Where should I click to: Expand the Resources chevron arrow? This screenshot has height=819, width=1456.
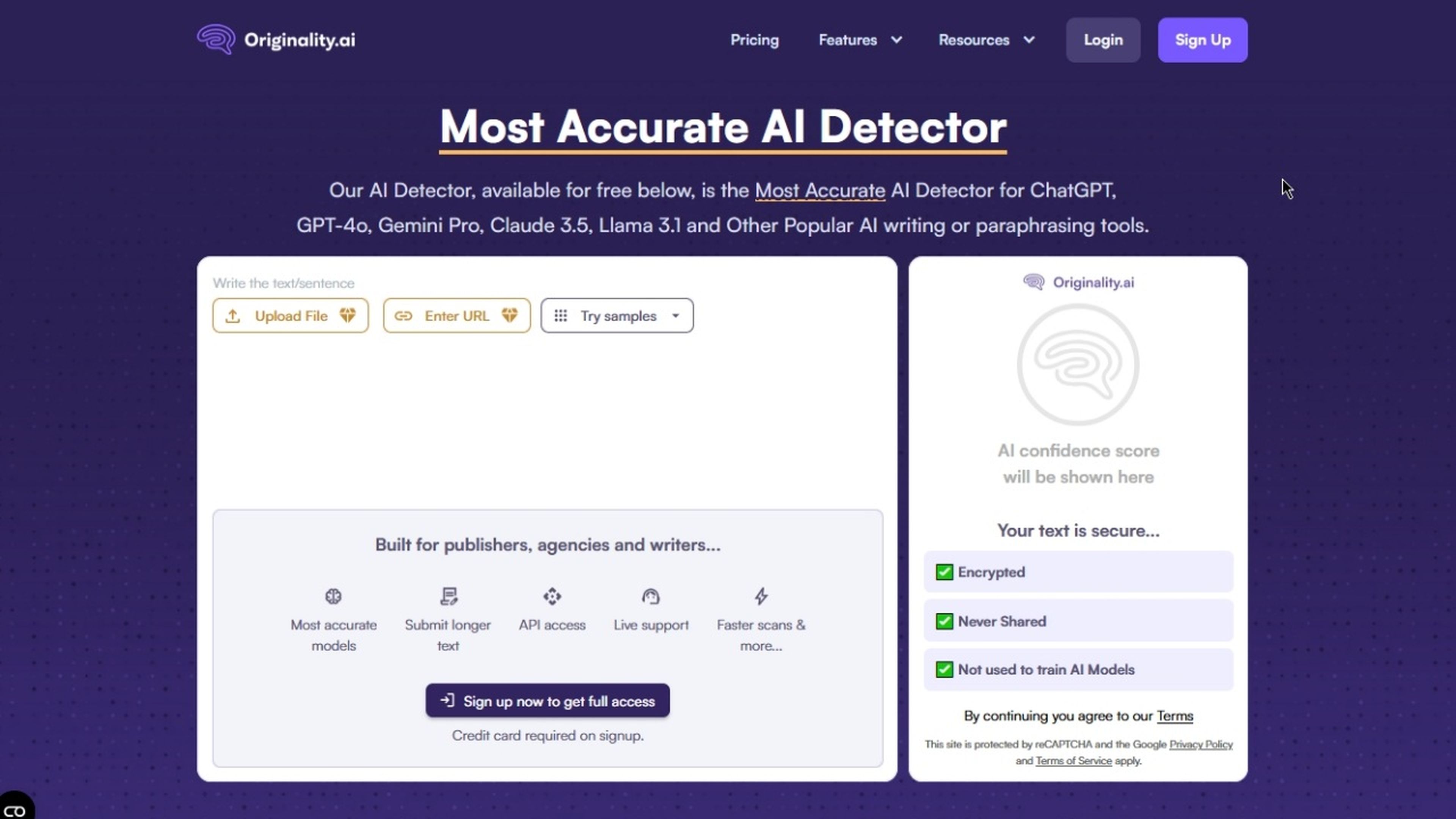coord(1029,40)
